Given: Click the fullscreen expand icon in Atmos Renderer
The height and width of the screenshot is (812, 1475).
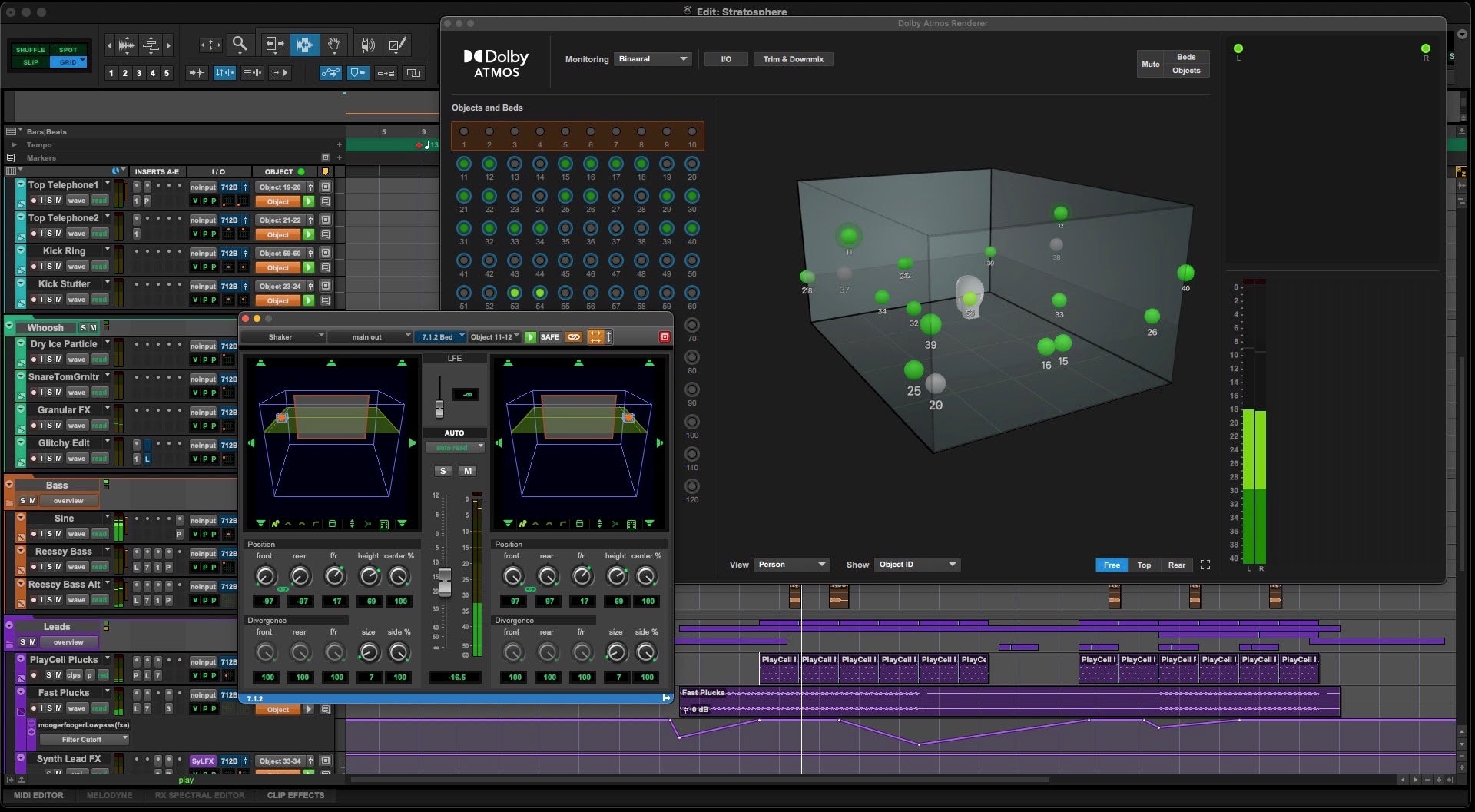Looking at the screenshot, I should 1205,565.
